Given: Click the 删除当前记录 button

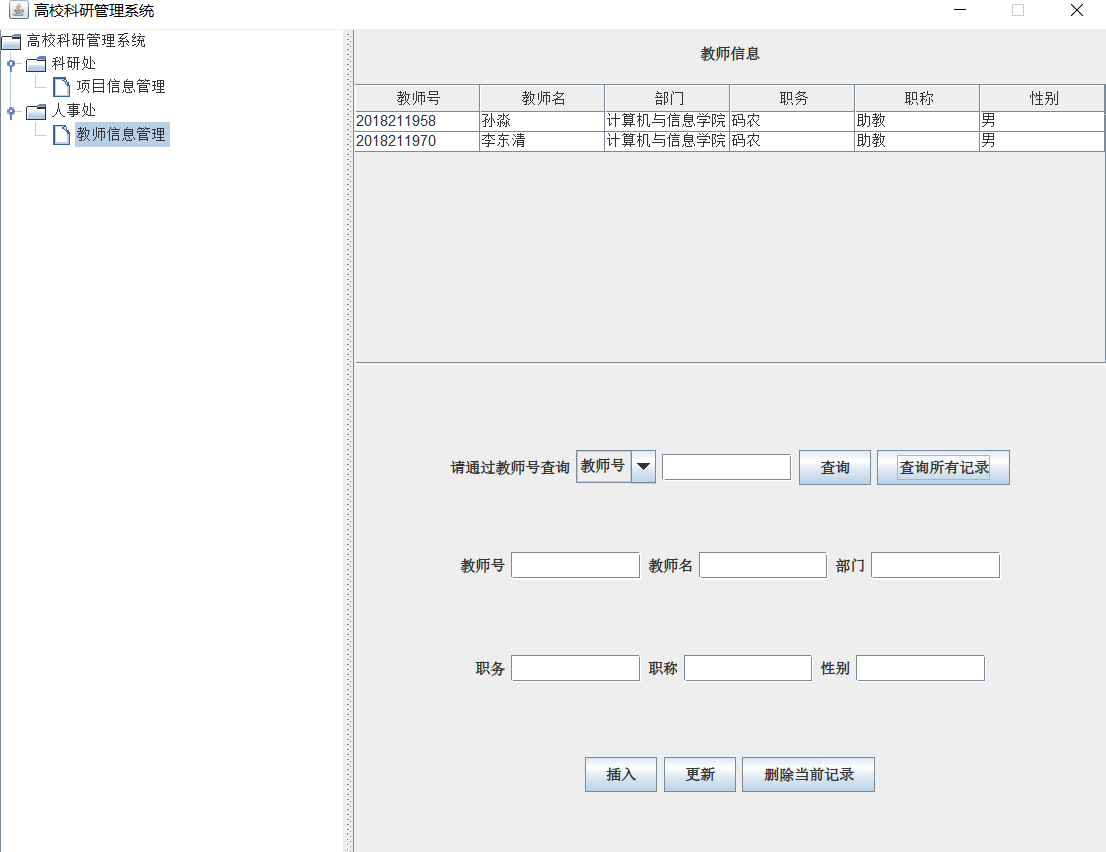Looking at the screenshot, I should 808,774.
